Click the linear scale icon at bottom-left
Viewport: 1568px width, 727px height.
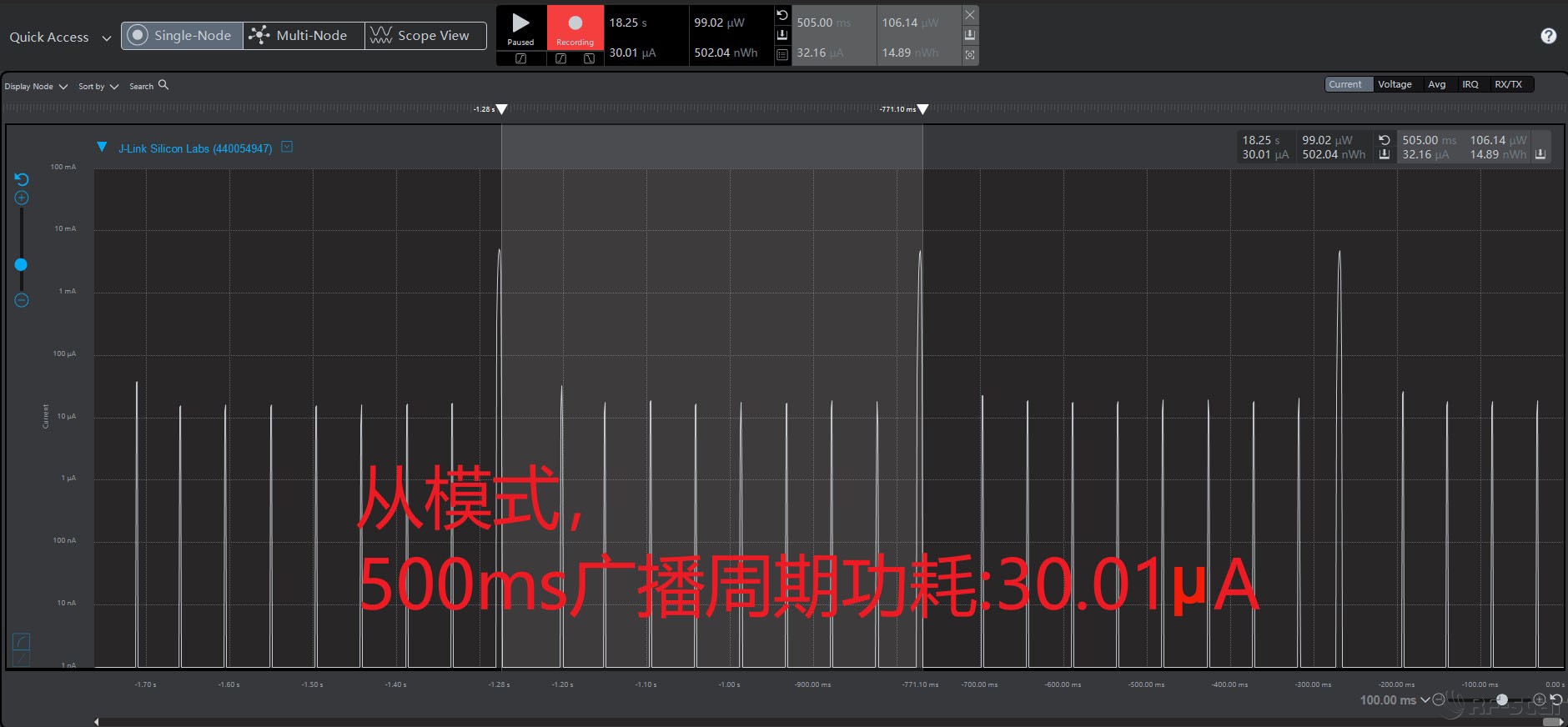(x=22, y=659)
